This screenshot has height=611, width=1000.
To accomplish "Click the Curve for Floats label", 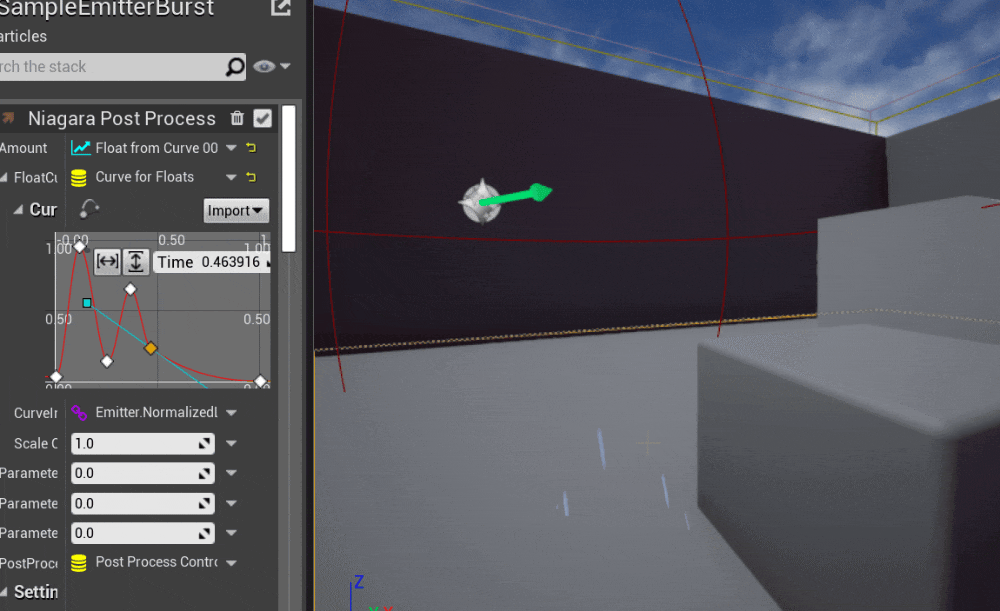I will pyautogui.click(x=144, y=177).
